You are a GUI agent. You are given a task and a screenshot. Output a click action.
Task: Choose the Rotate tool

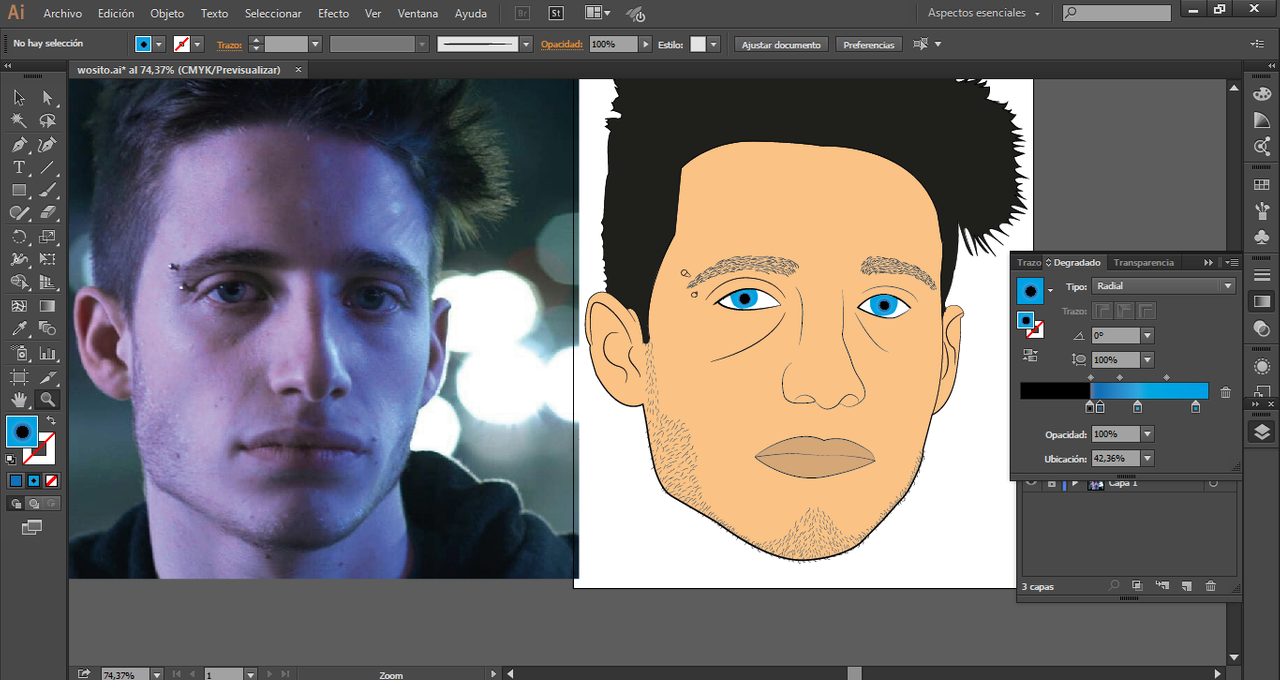point(19,237)
